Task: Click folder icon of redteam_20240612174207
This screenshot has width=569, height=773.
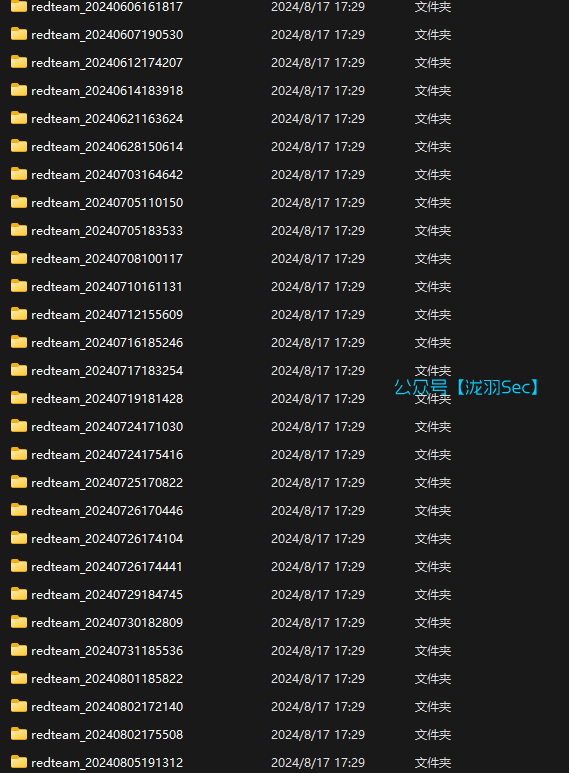Action: 19,62
